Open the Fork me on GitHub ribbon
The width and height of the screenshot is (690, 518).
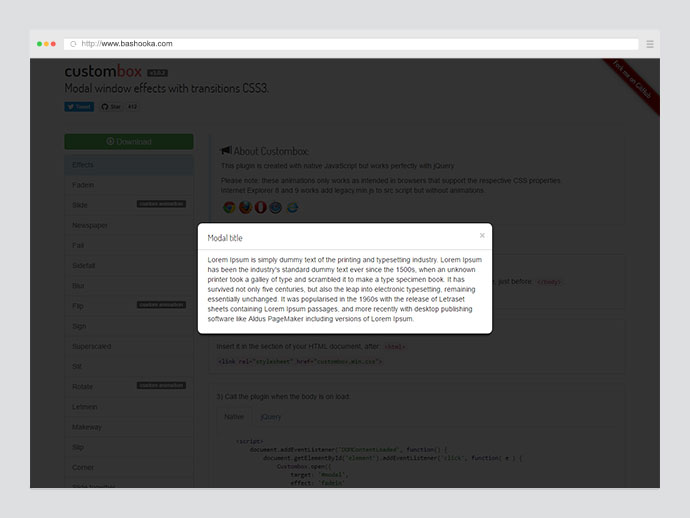click(x=632, y=85)
